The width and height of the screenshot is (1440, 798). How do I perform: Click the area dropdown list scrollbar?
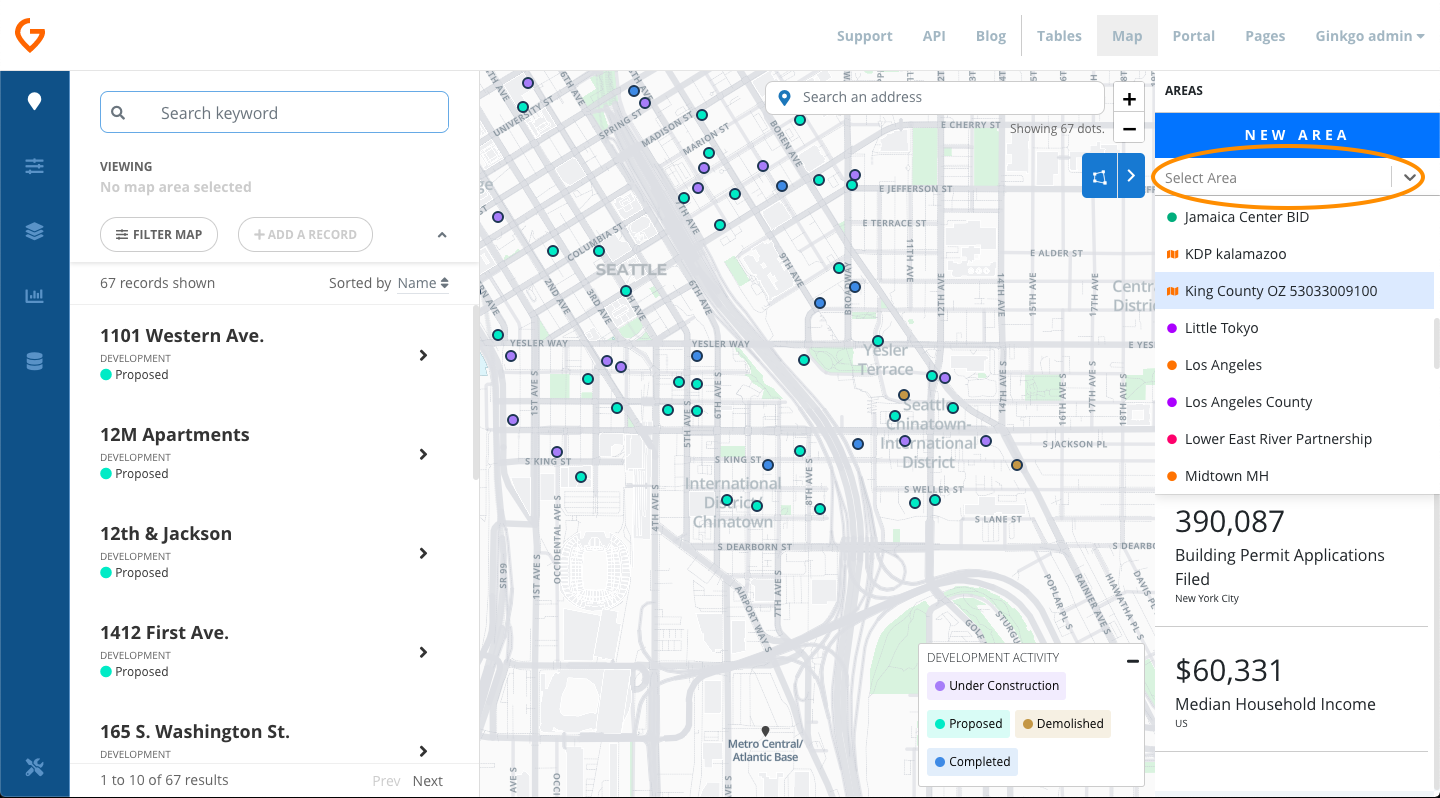pos(1437,343)
